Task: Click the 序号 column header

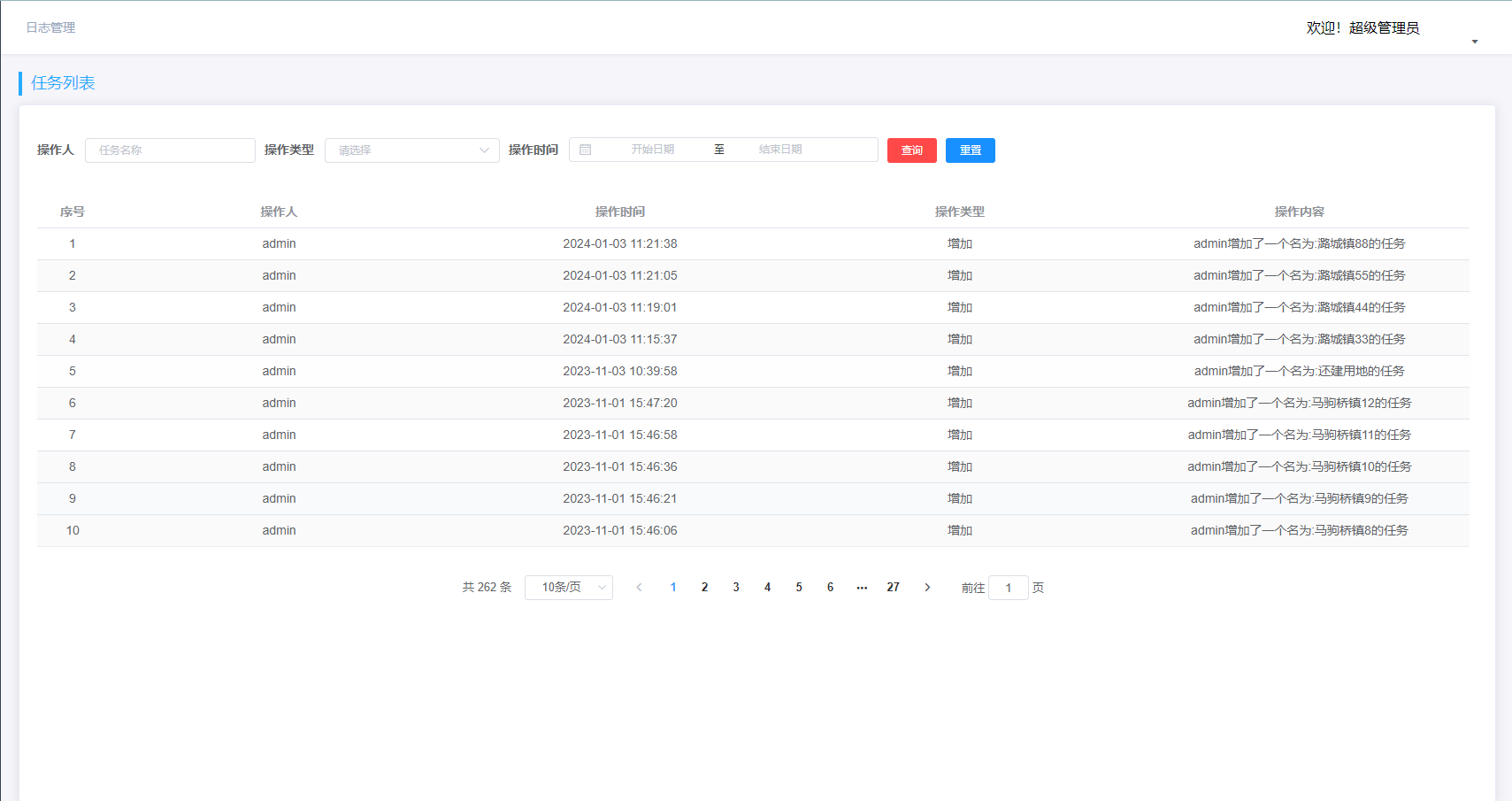Action: pyautogui.click(x=73, y=212)
